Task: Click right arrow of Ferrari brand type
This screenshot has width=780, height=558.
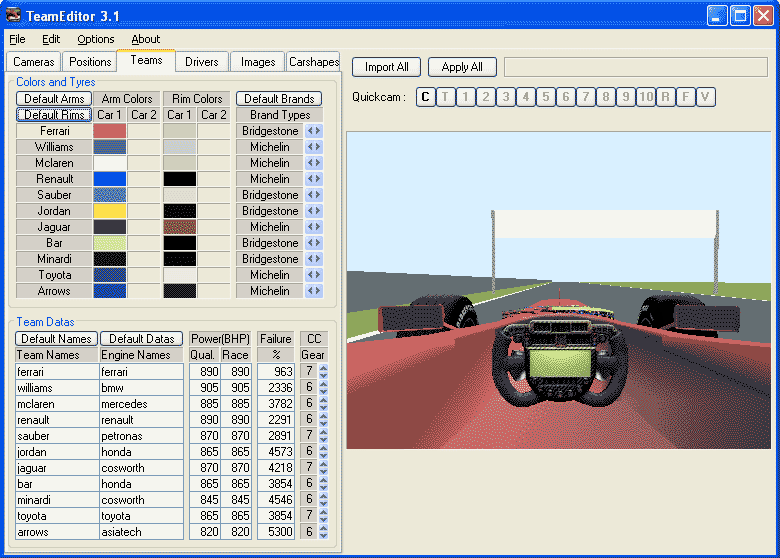Action: point(318,131)
